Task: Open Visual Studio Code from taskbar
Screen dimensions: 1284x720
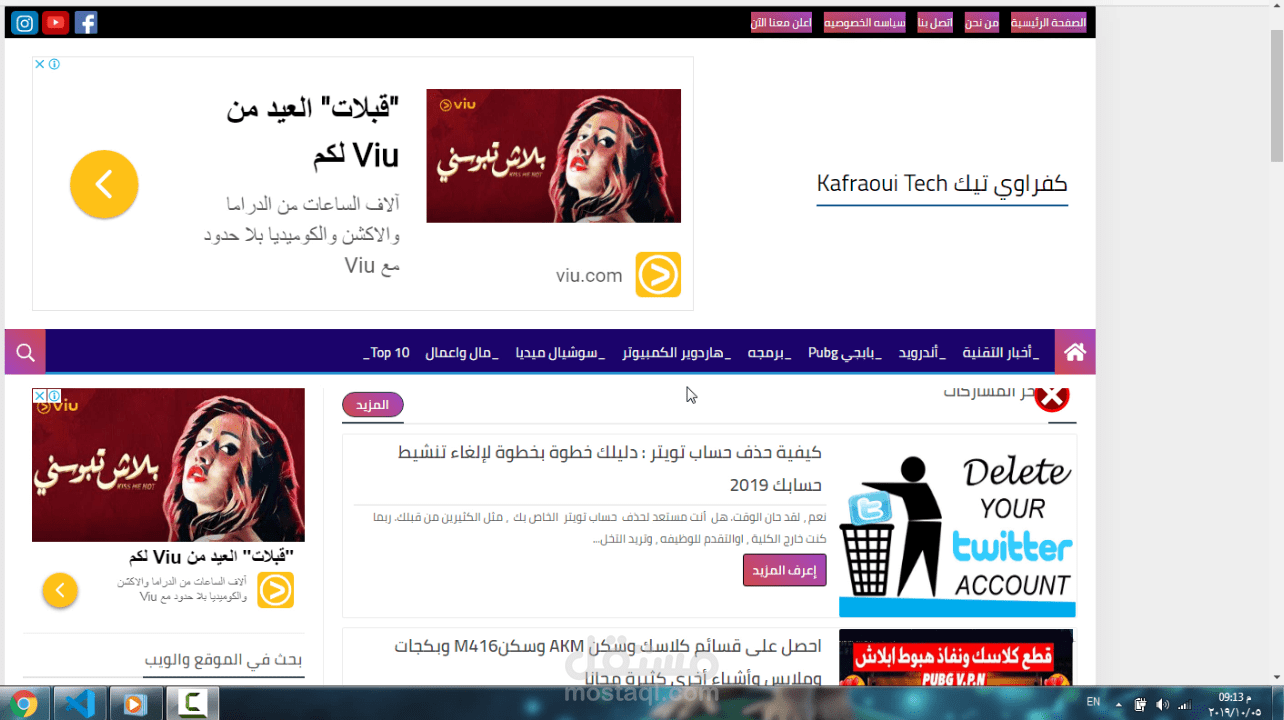Action: point(80,703)
